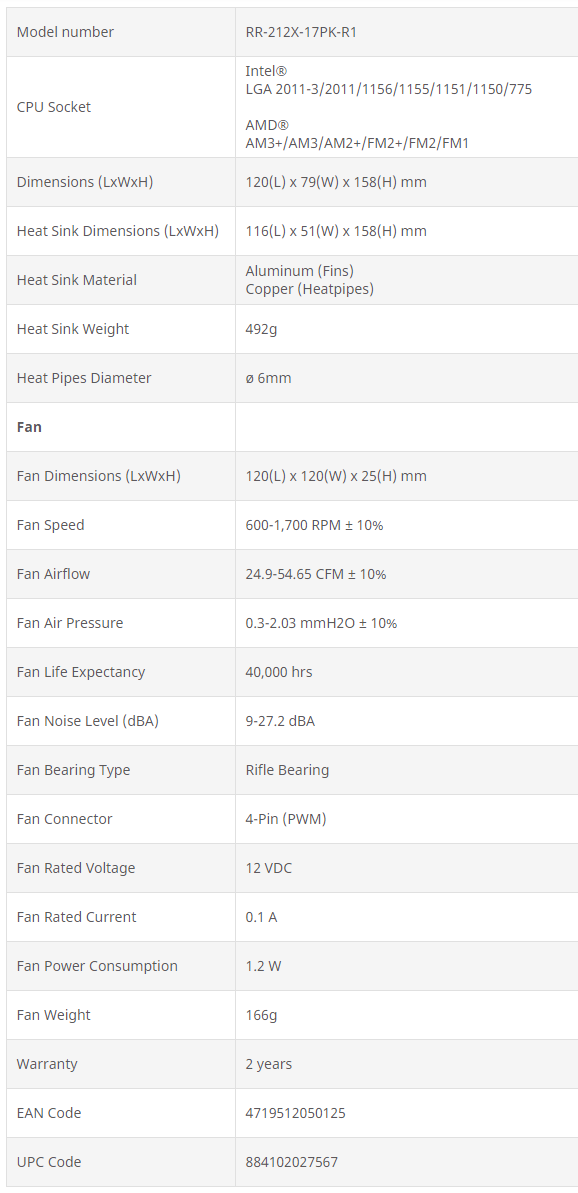578x1193 pixels.
Task: Click the Rifle Bearing value
Action: pos(287,770)
